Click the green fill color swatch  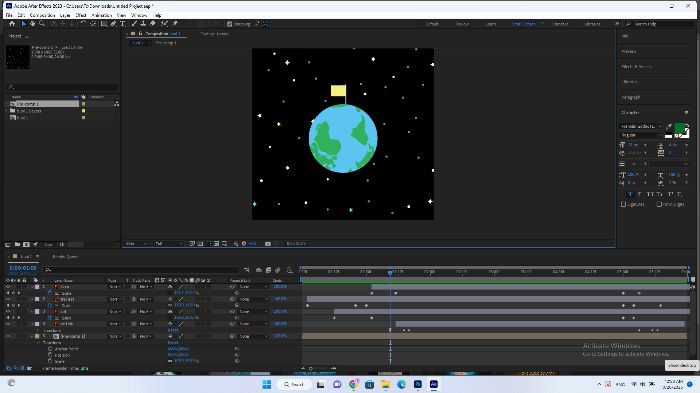pyautogui.click(x=679, y=129)
